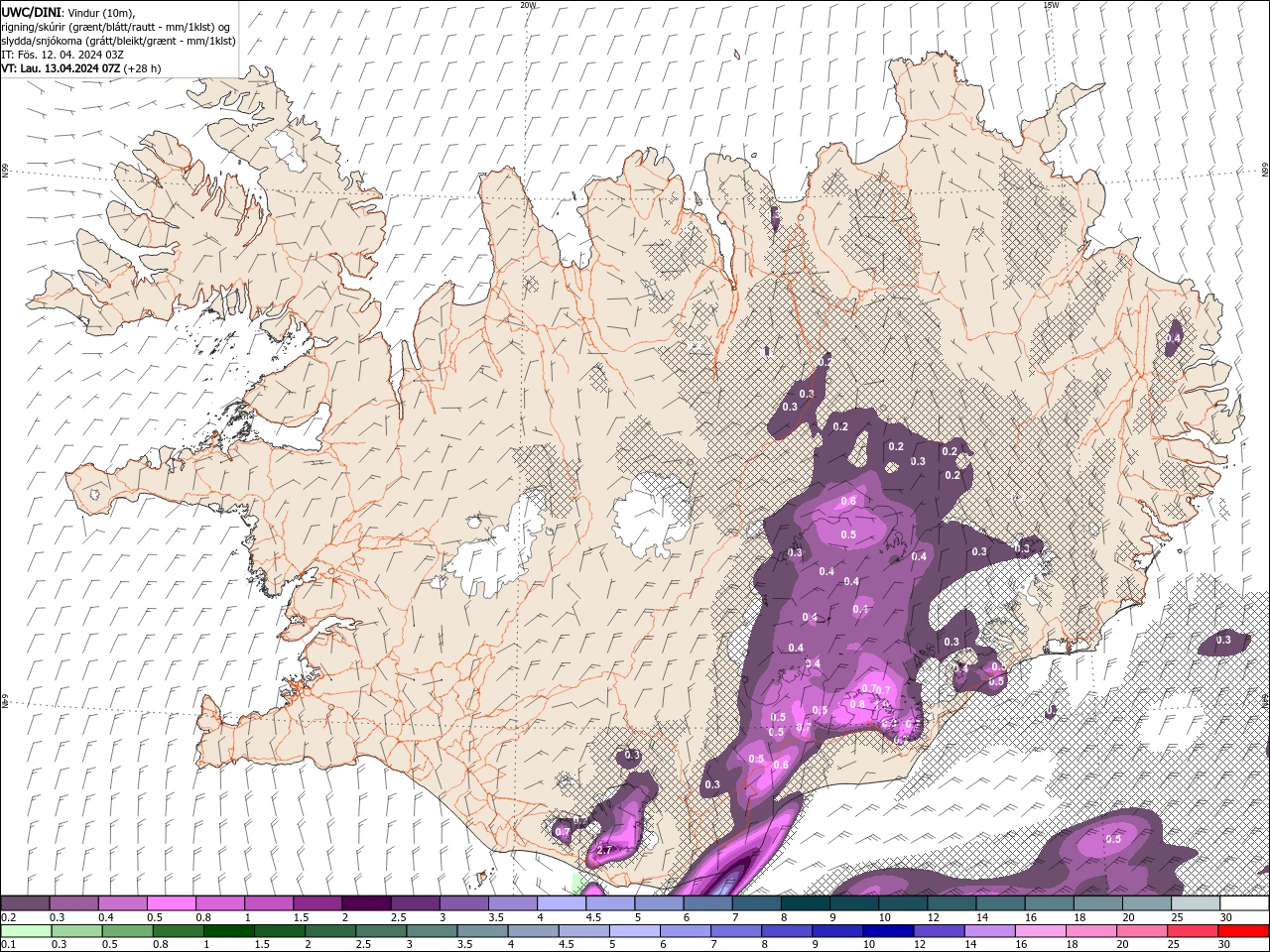Click the '0.6' value in northern highland snow area

coord(848,501)
